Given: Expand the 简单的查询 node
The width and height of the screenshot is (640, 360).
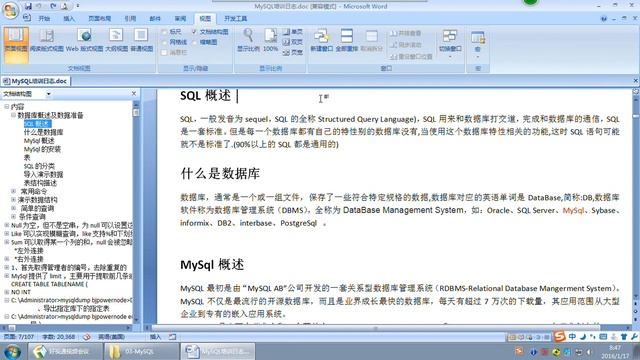Looking at the screenshot, I should (x=13, y=208).
